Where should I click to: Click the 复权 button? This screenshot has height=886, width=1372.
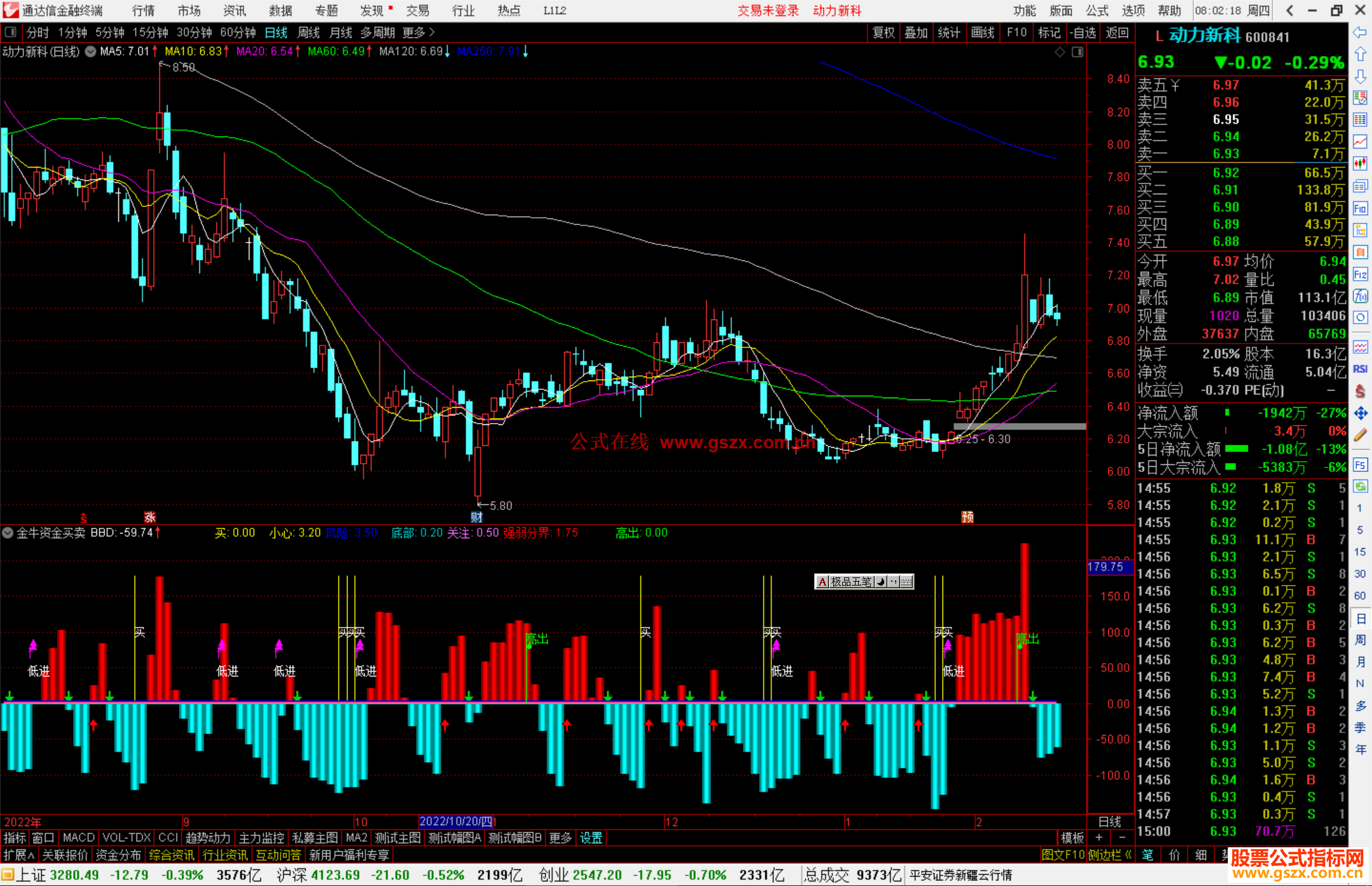pyautogui.click(x=884, y=32)
